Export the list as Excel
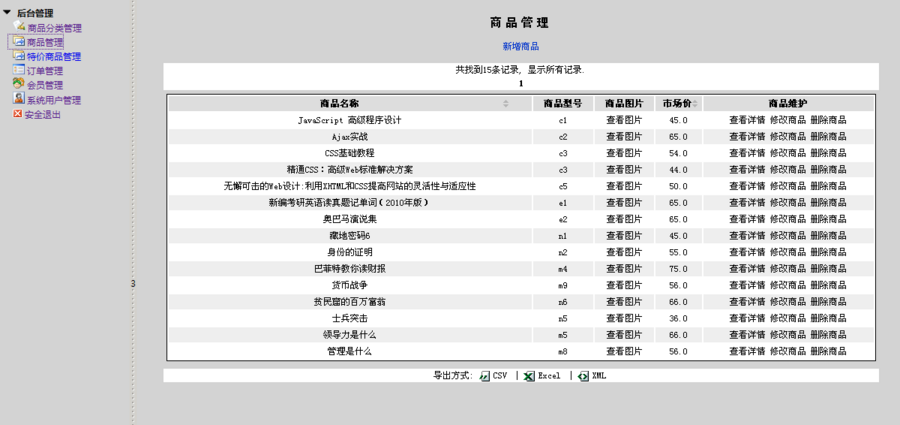The height and width of the screenshot is (425, 900). 549,376
